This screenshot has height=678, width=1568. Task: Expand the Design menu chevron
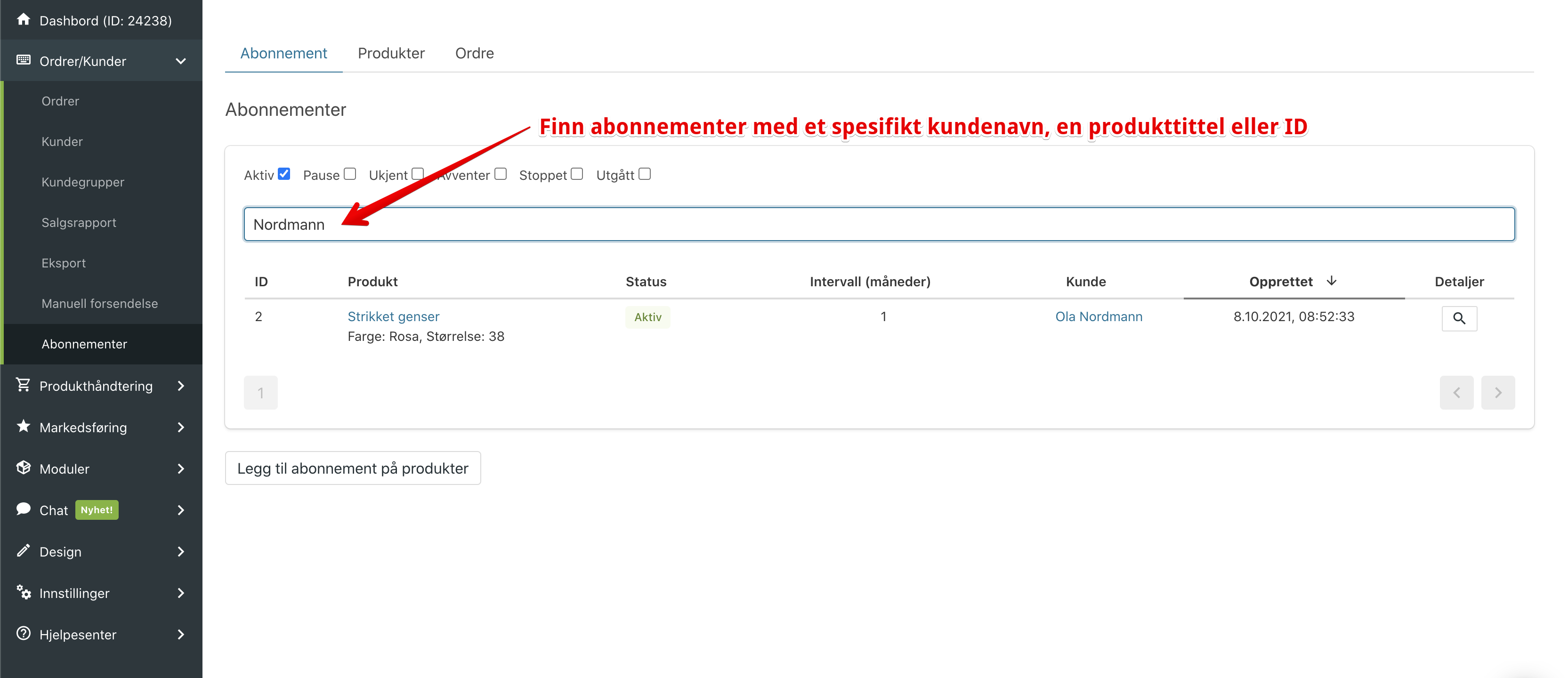(181, 551)
